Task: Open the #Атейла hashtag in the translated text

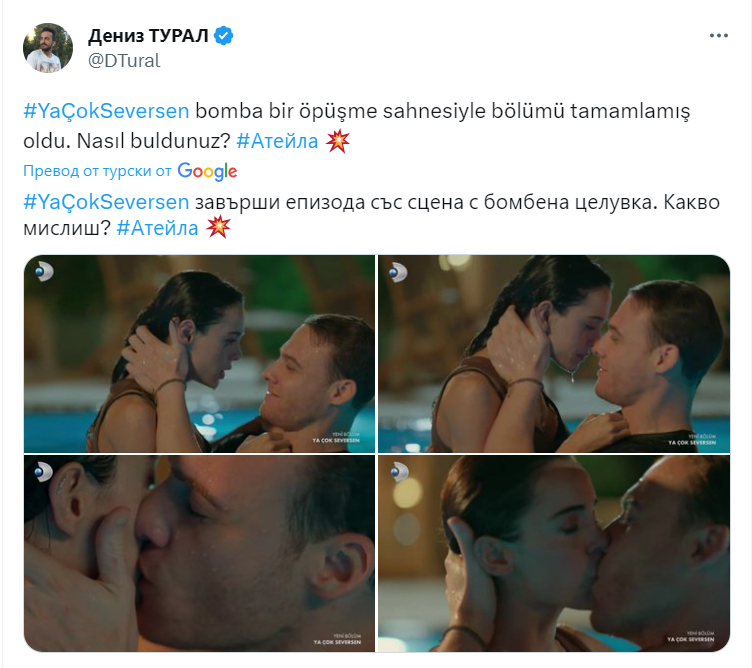Action: pyautogui.click(x=157, y=228)
